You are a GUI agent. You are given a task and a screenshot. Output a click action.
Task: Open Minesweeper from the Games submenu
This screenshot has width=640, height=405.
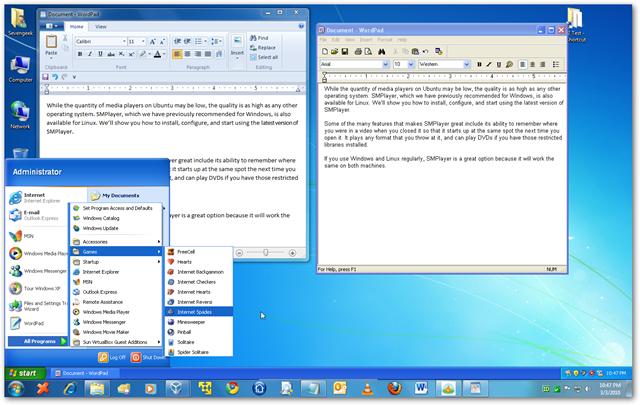pos(195,323)
